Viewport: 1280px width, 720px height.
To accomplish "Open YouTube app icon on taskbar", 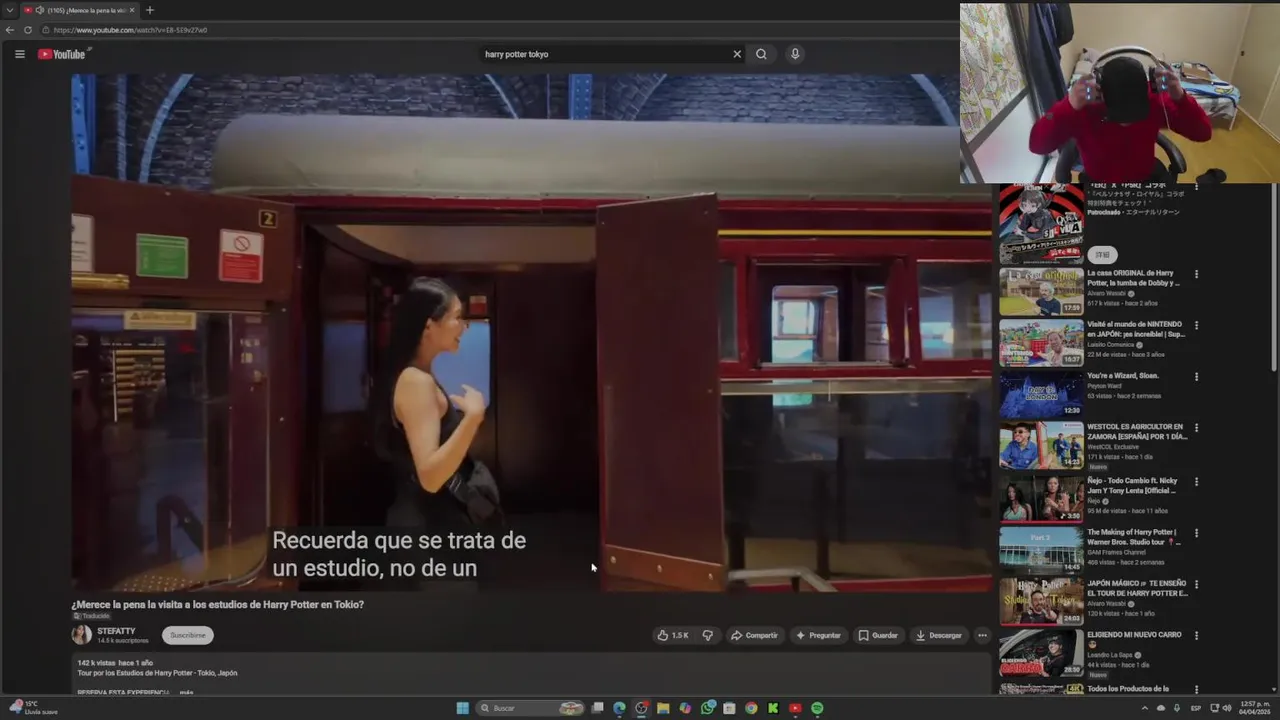I will [x=795, y=708].
